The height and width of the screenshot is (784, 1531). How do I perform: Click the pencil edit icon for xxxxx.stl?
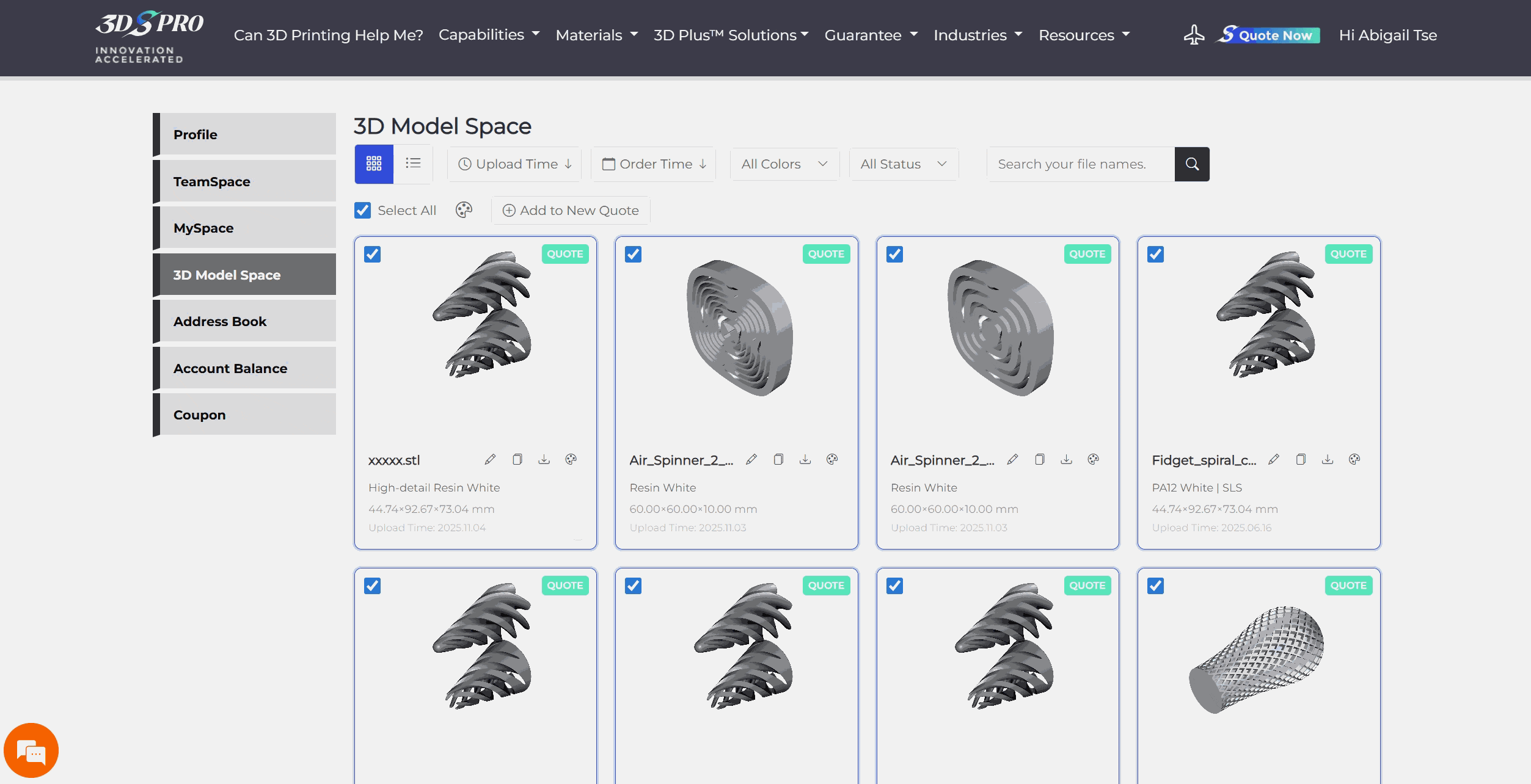[x=490, y=459]
